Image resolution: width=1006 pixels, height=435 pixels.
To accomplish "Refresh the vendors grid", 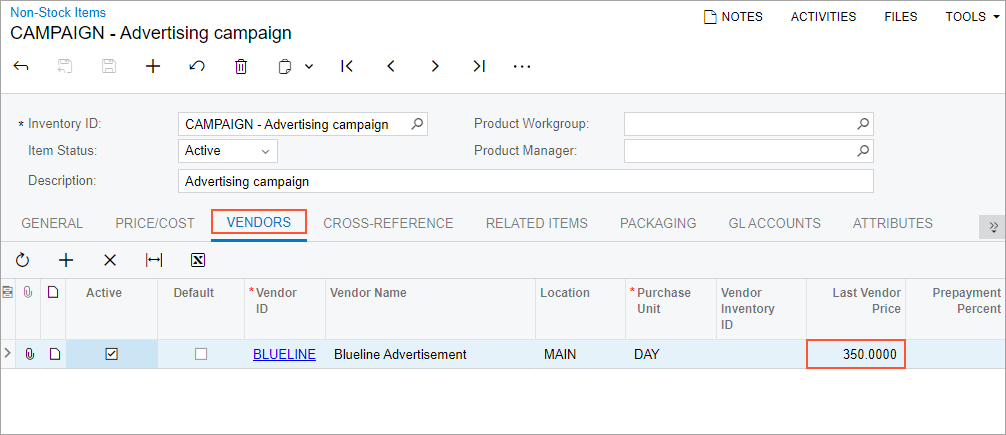I will click(x=22, y=260).
